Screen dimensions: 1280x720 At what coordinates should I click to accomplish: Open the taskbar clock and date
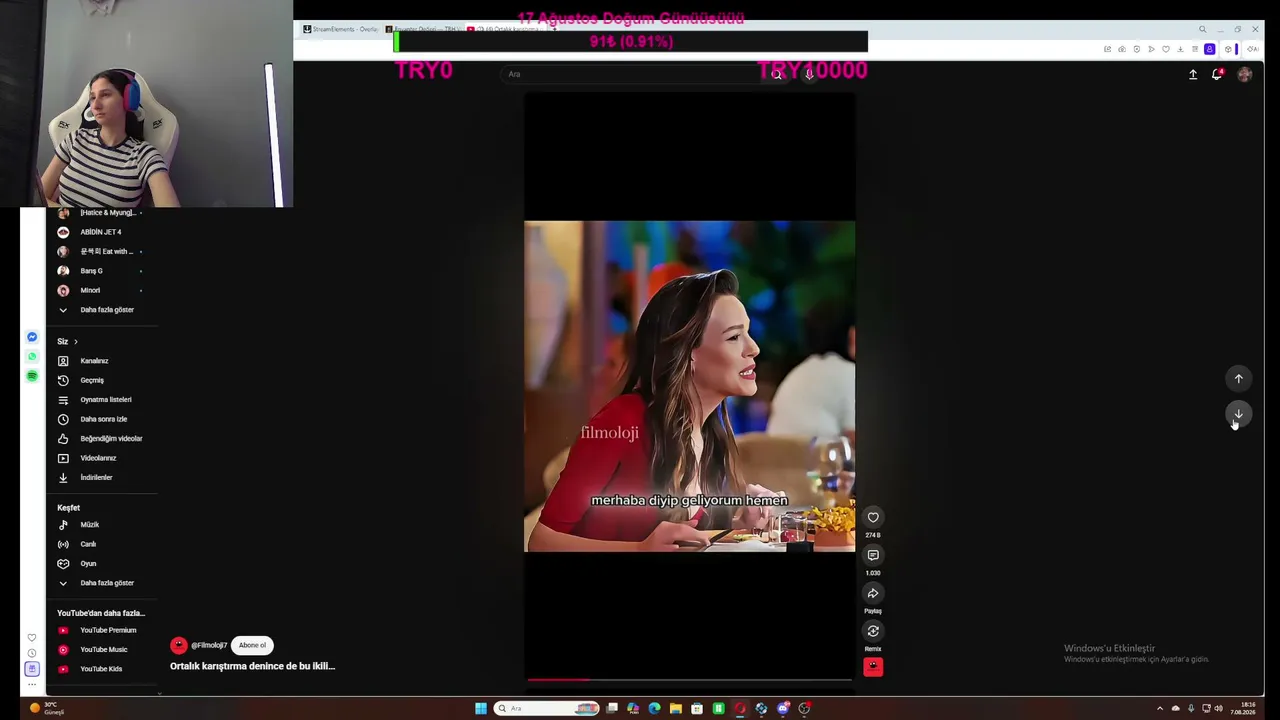click(x=1243, y=708)
